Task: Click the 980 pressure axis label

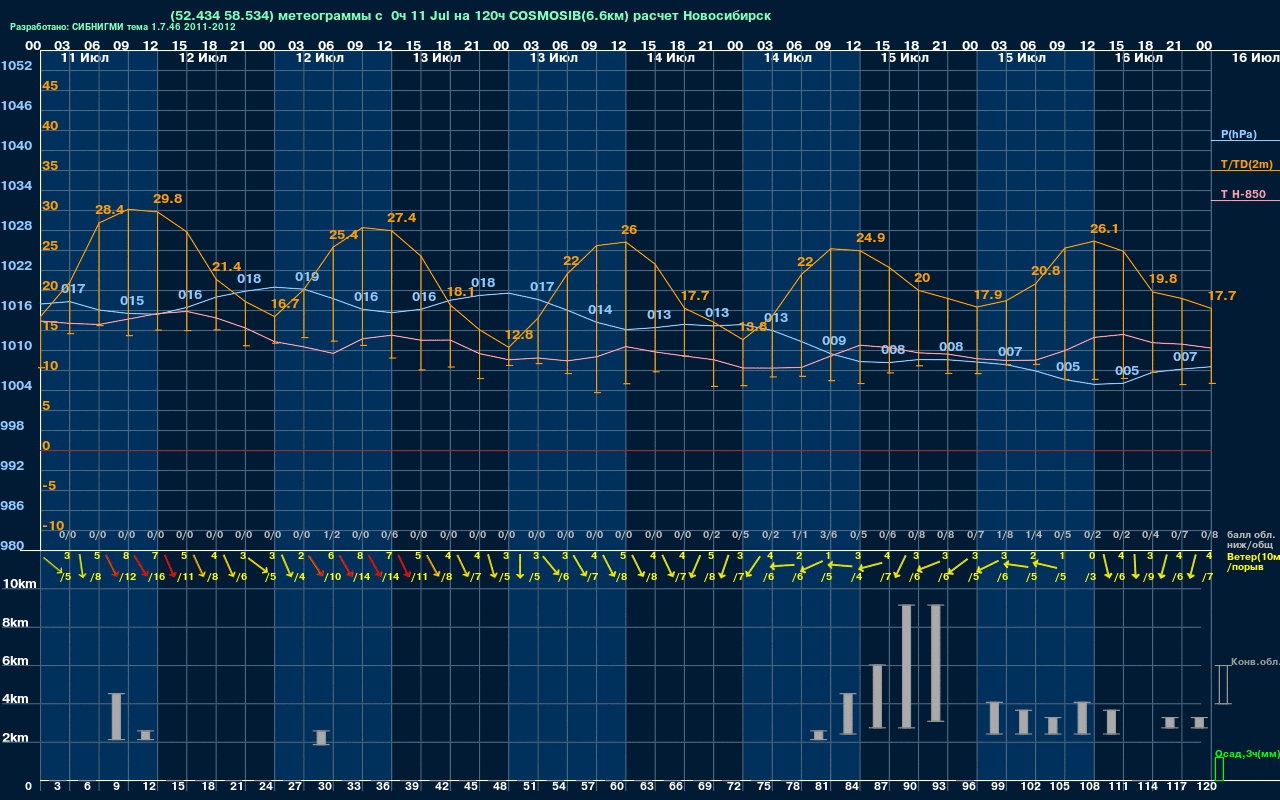Action: tap(12, 546)
